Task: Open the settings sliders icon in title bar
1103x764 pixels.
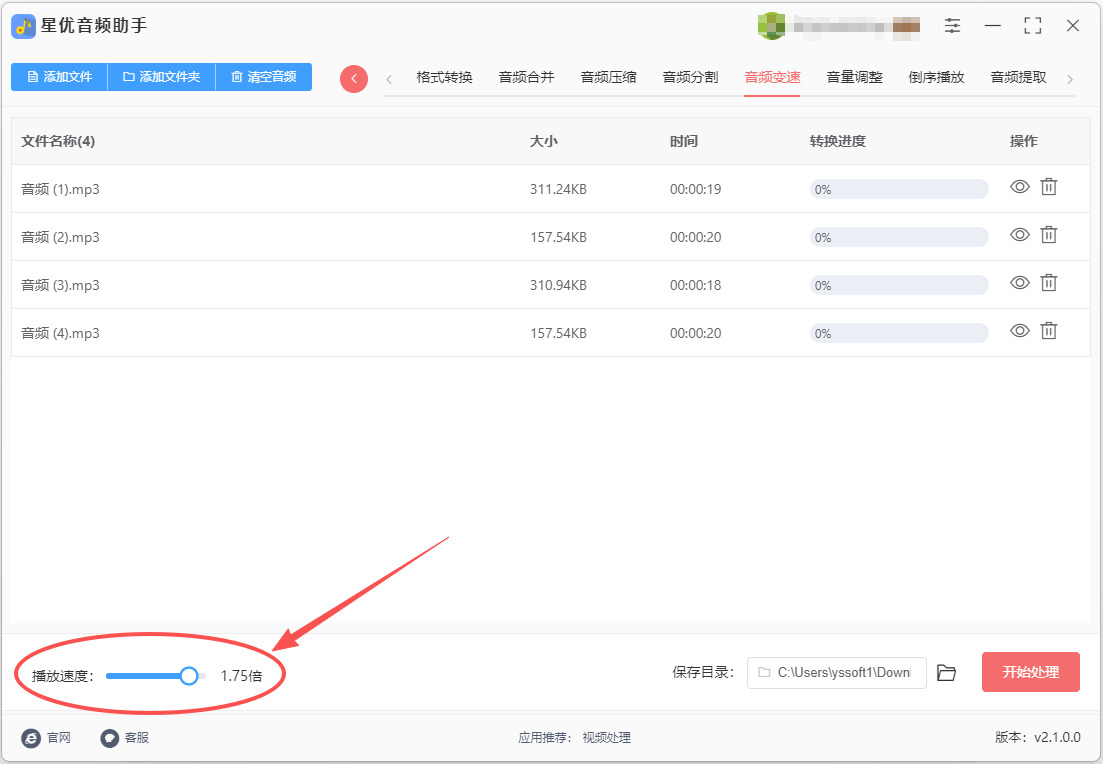Action: [x=952, y=26]
